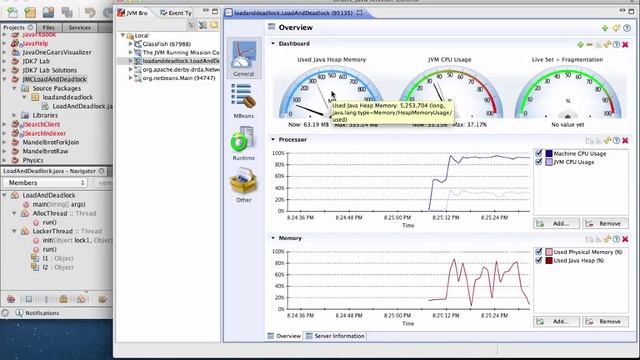Click the connection icon in JVM Browser toolbar
The height and width of the screenshot is (360, 640).
click(203, 25)
